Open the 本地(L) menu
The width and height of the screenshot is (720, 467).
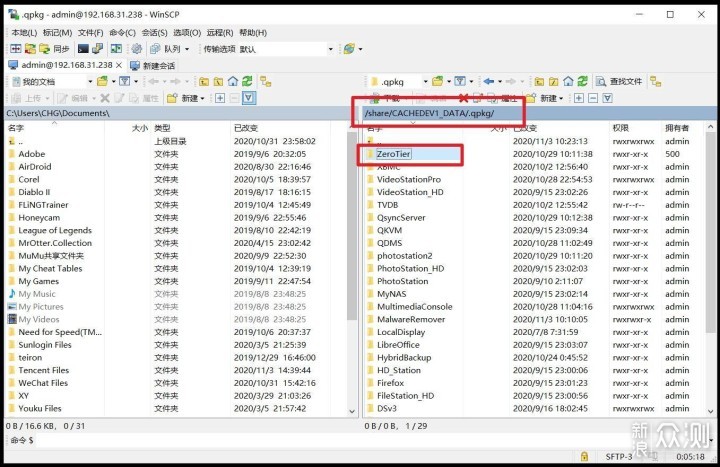pyautogui.click(x=24, y=33)
